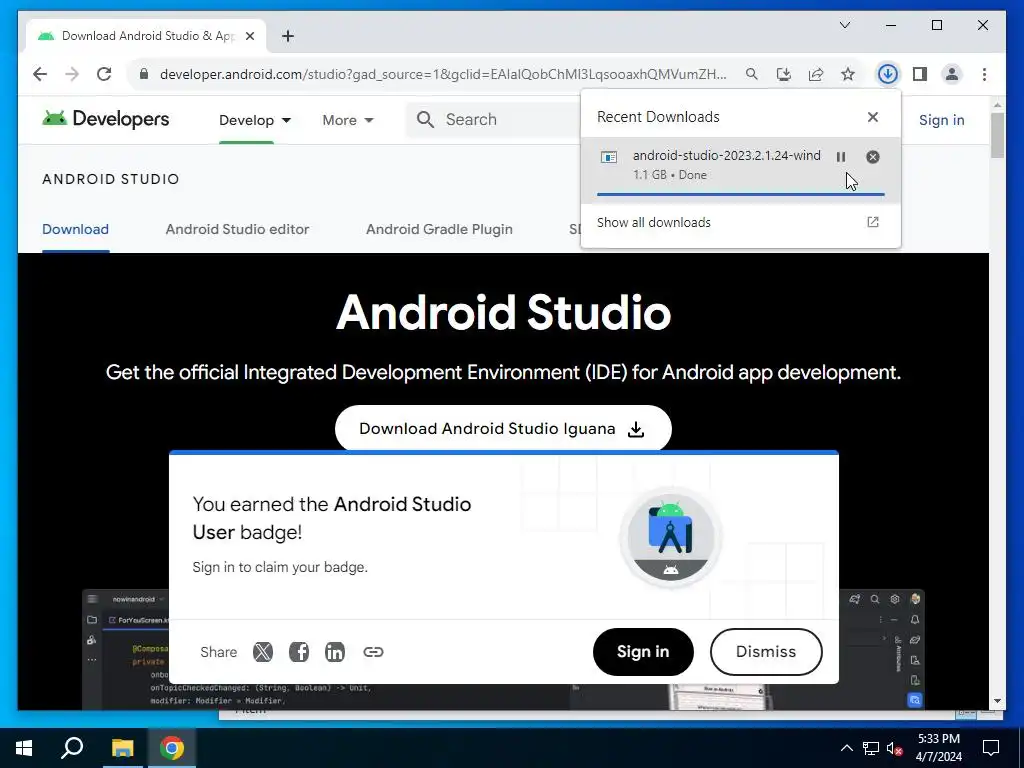
Task: Go back with the browser back arrow
Action: point(40,74)
